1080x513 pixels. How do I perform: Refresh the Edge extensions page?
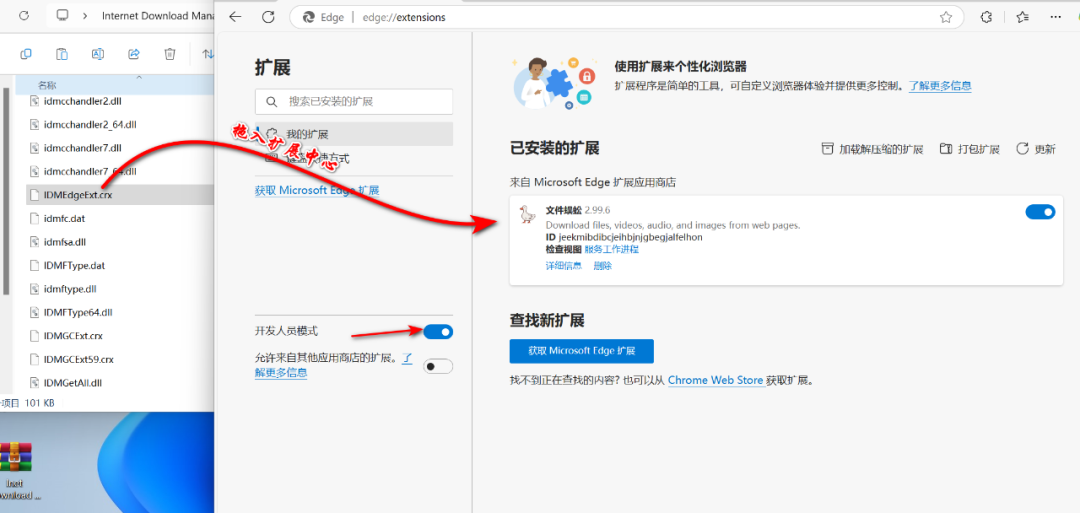268,17
